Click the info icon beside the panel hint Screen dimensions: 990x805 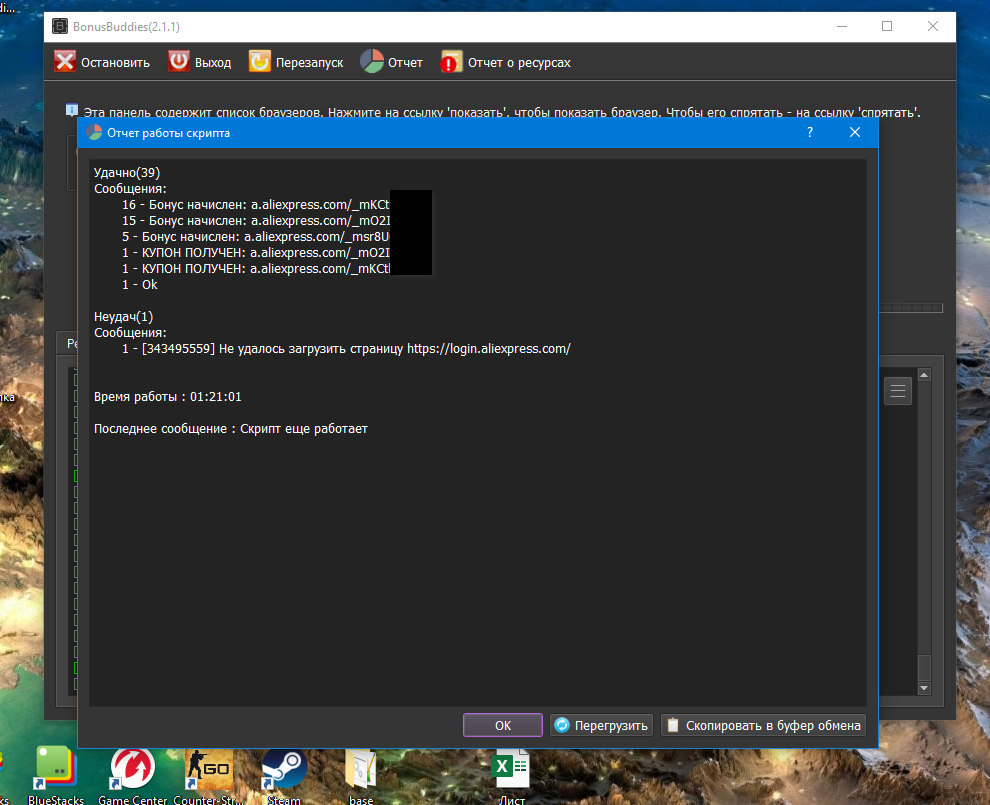(x=72, y=110)
